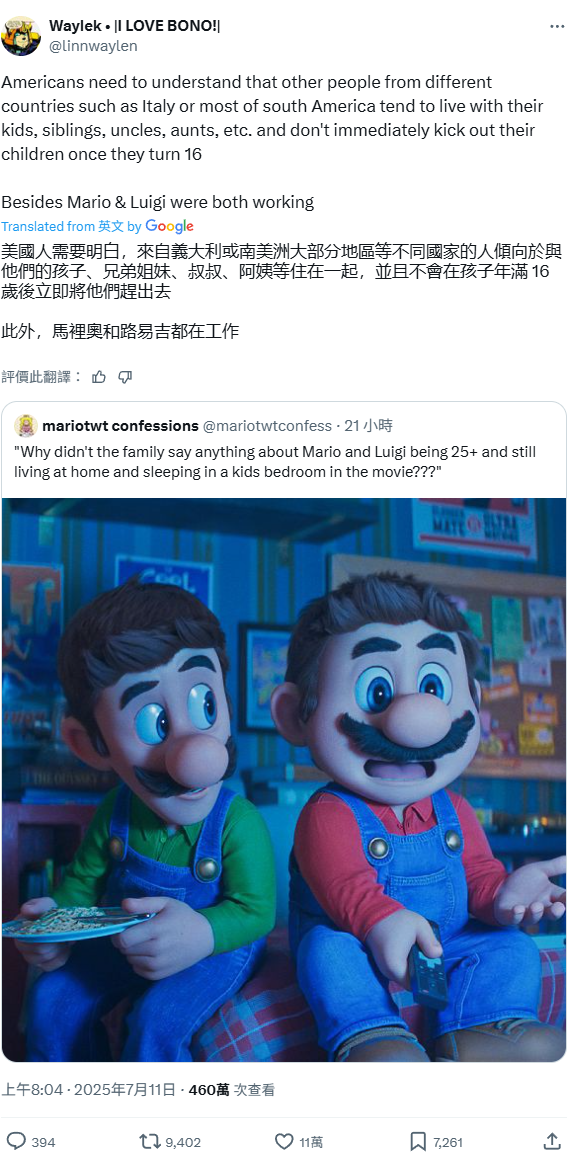Click the thumbs down translation rating icon
570x1163 pixels.
coord(125,377)
